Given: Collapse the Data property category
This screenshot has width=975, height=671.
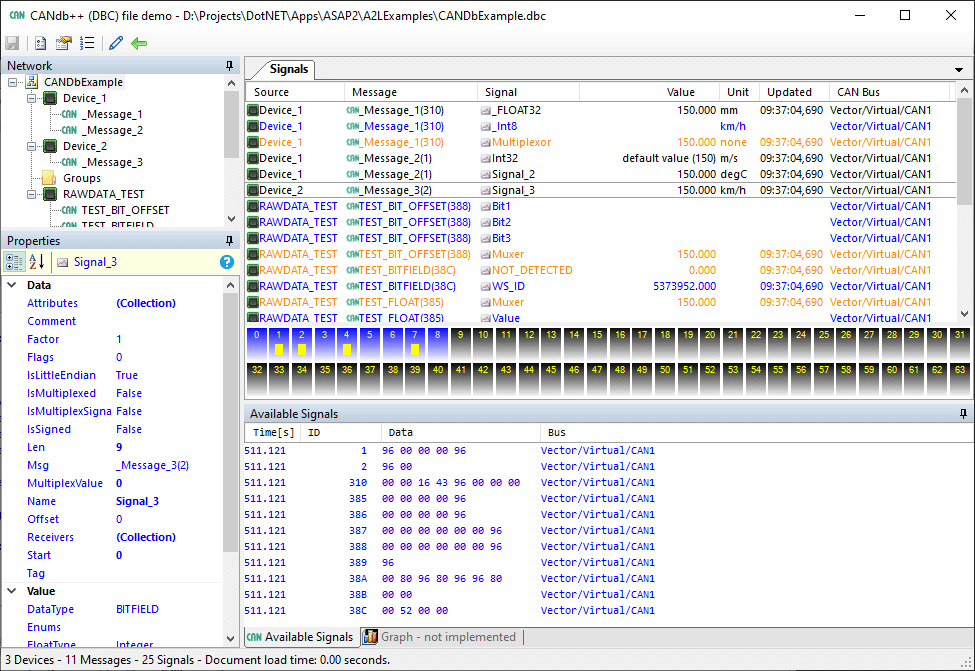Looking at the screenshot, I should [12, 285].
